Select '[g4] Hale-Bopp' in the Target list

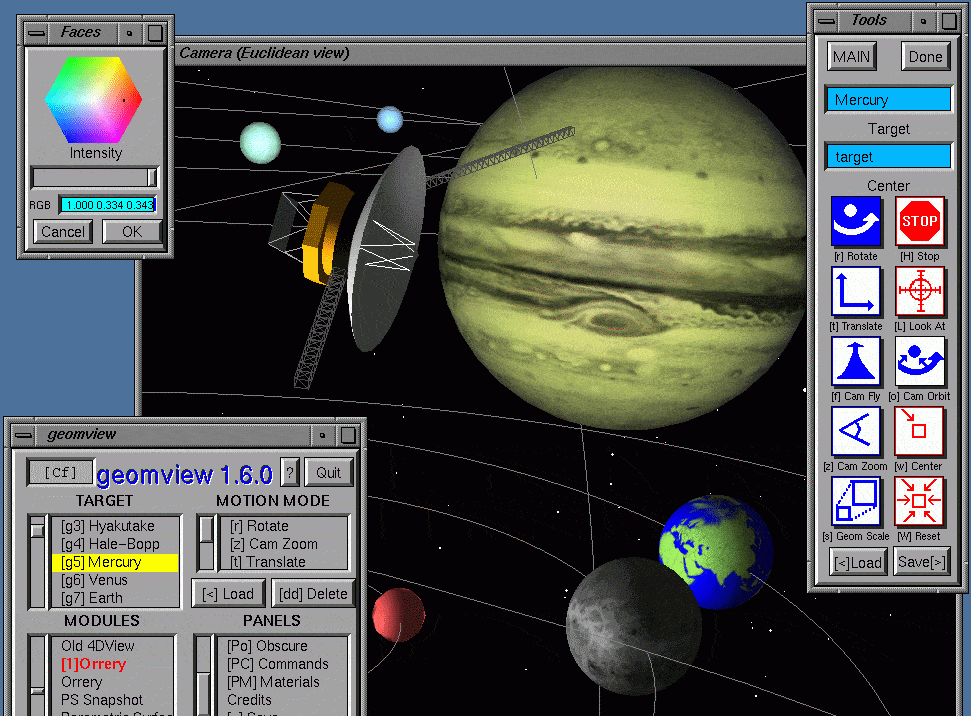(x=116, y=544)
